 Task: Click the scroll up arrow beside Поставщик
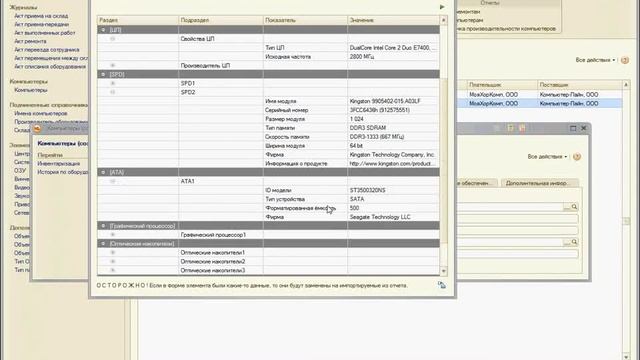coord(626,84)
